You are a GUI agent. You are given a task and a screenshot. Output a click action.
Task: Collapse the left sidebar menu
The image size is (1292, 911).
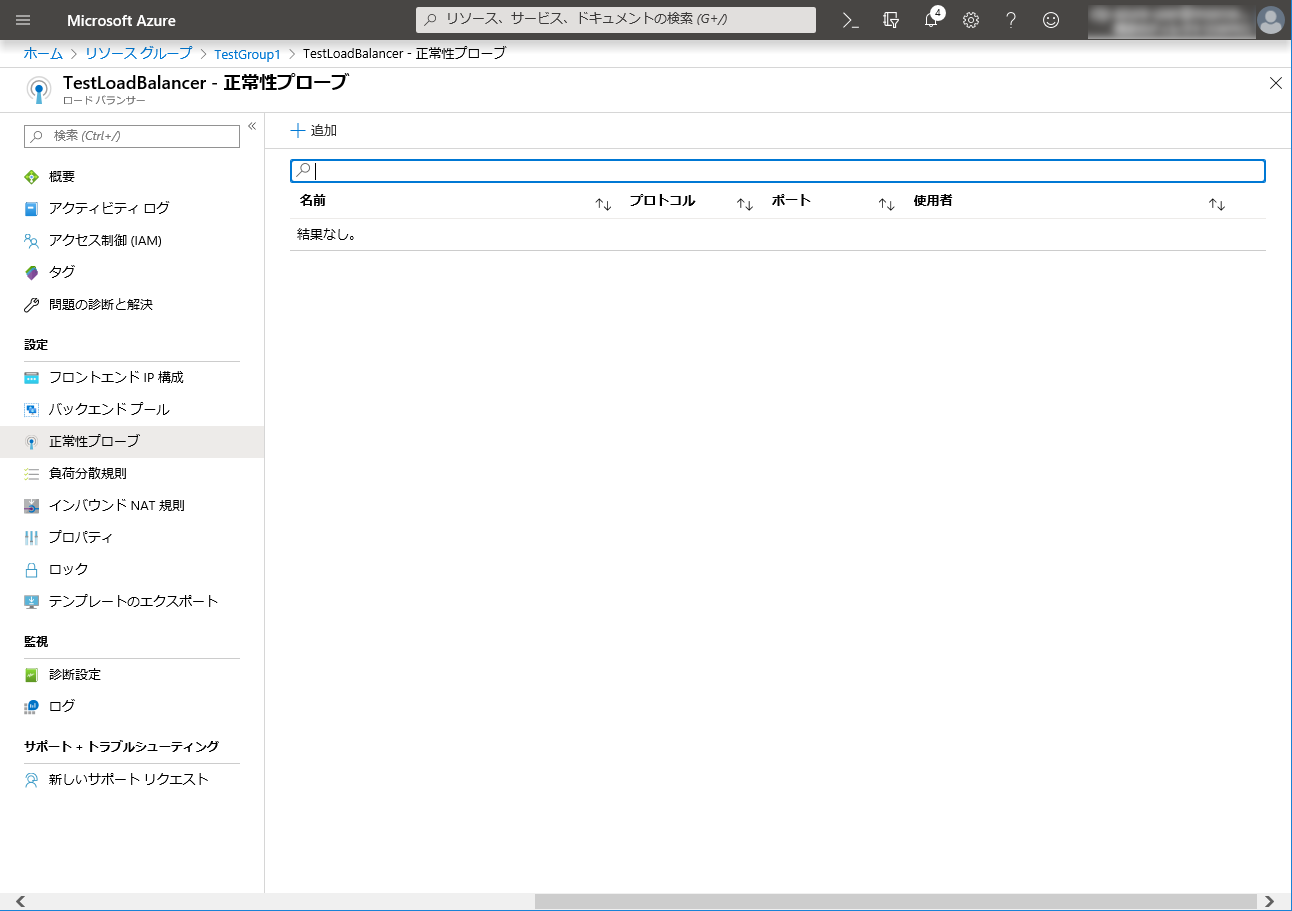(252, 126)
